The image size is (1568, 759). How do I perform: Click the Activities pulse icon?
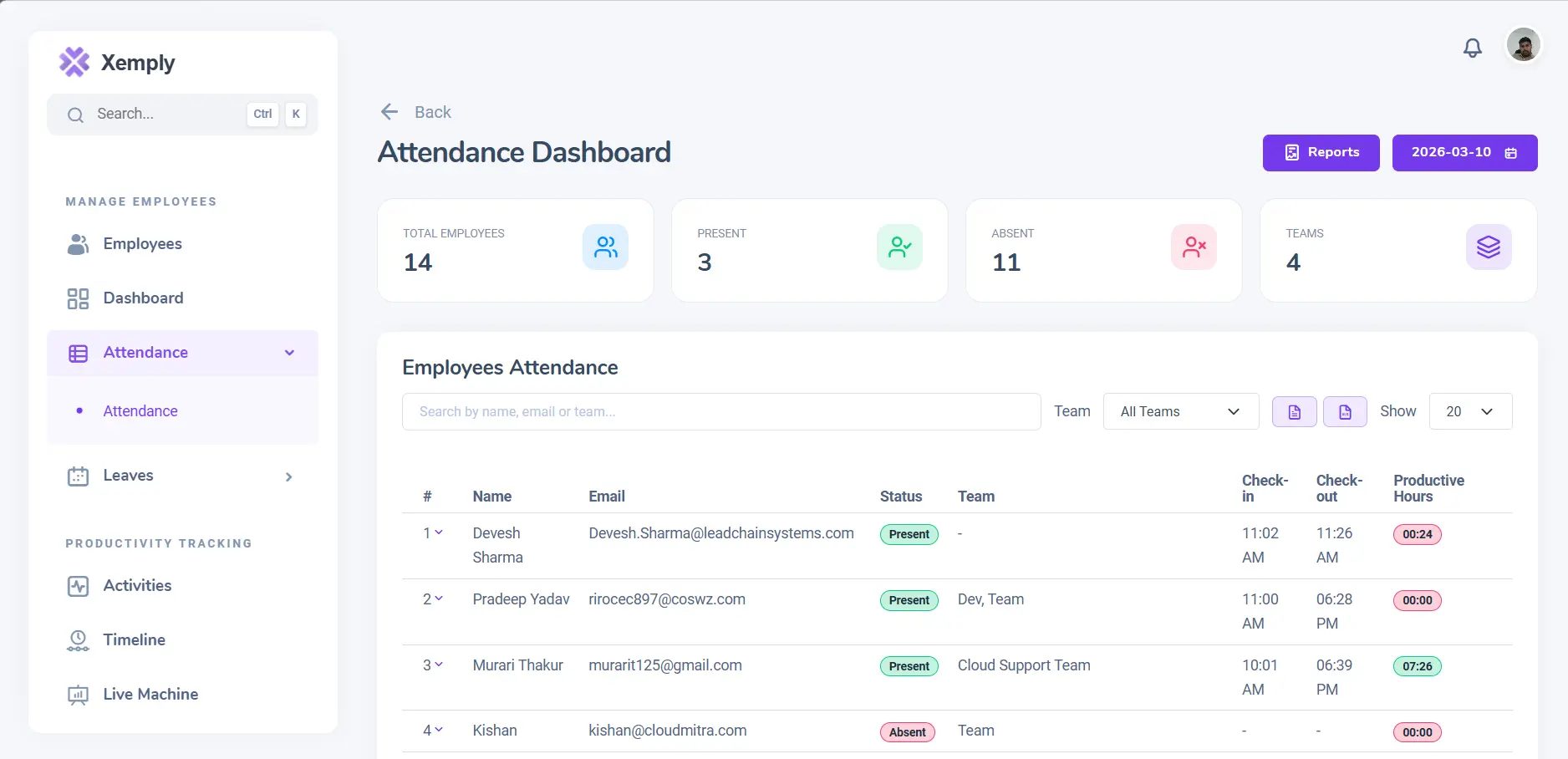point(78,586)
